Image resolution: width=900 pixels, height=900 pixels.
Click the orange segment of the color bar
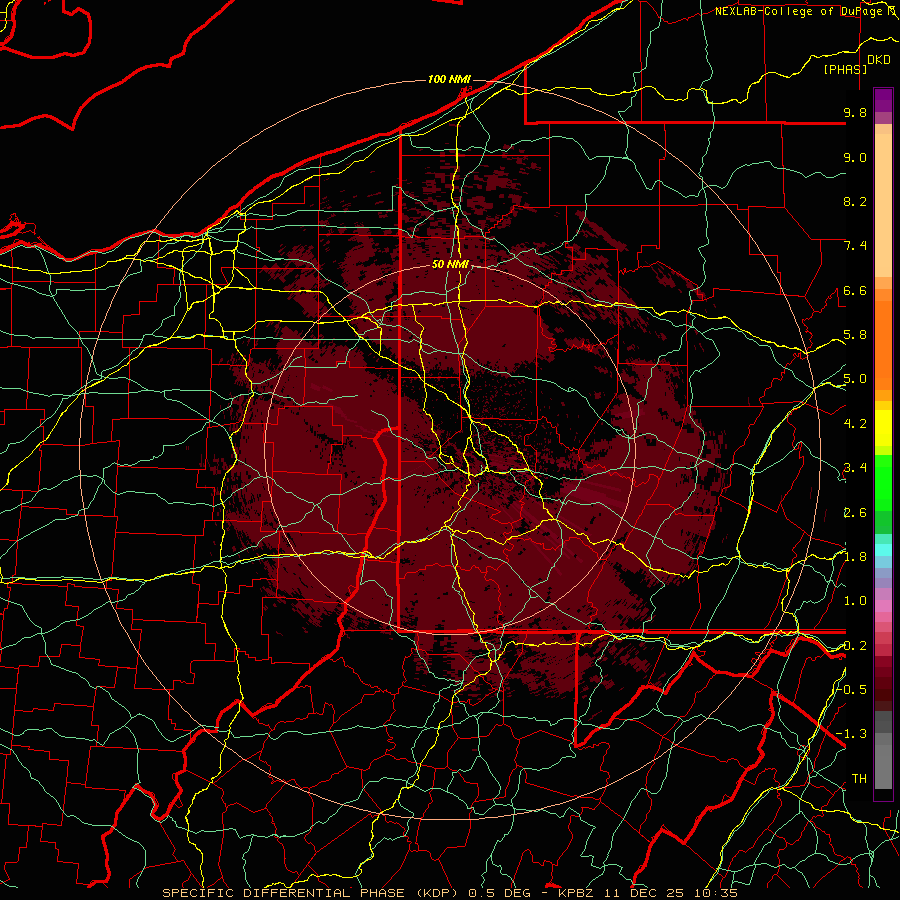click(883, 344)
